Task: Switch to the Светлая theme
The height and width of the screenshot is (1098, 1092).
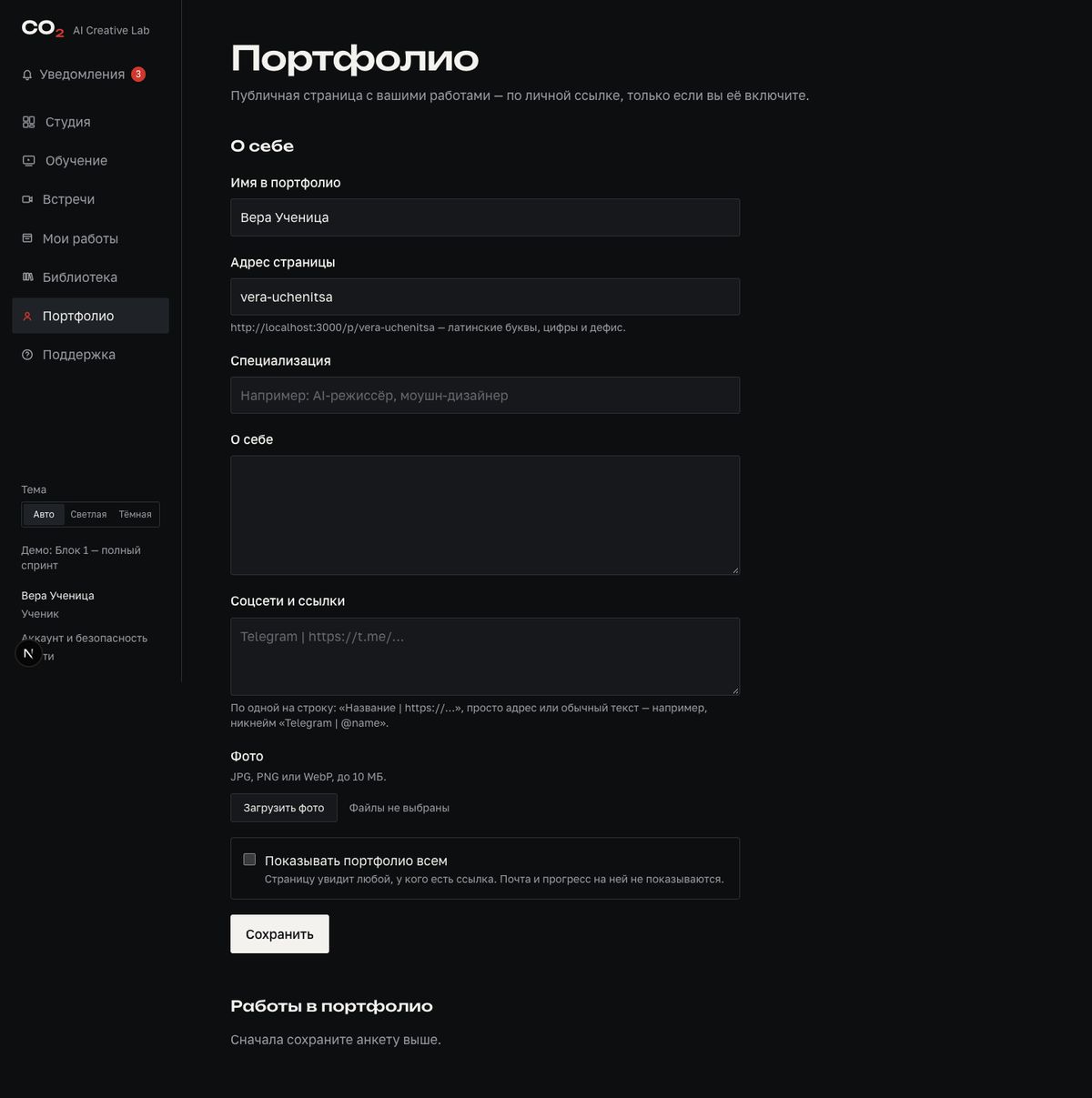Action: tap(88, 514)
